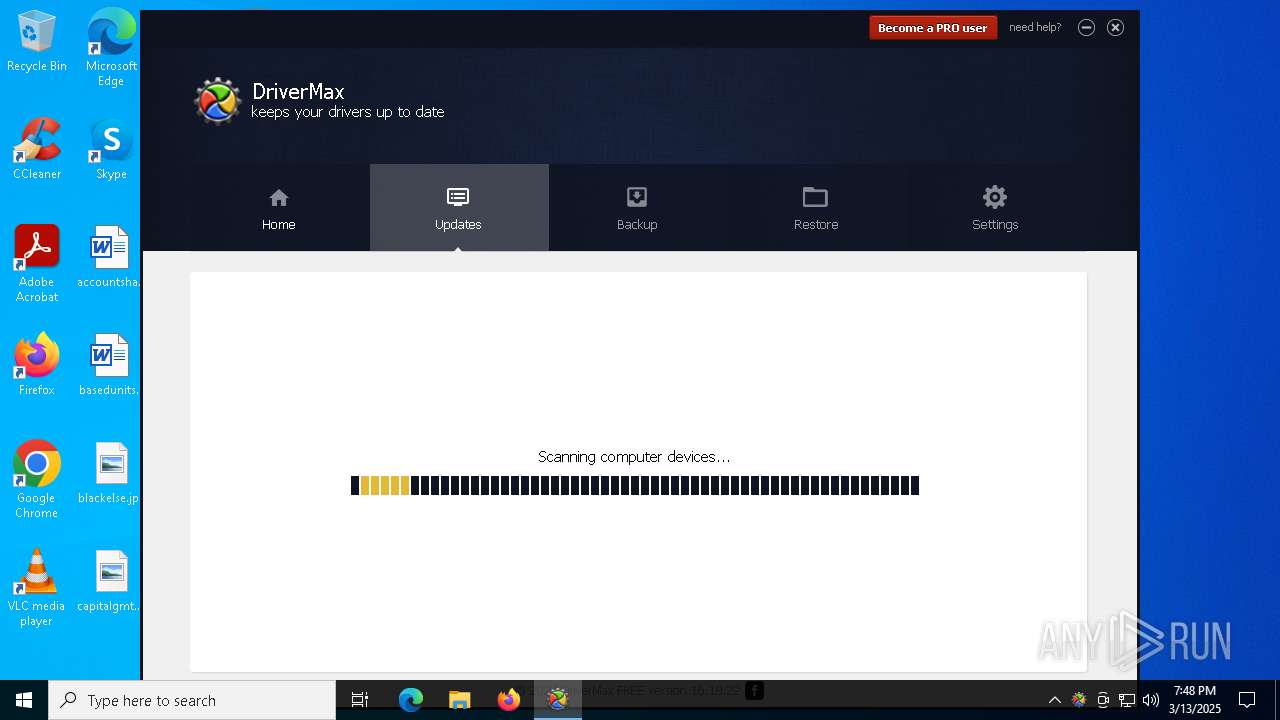The height and width of the screenshot is (720, 1280).
Task: Select the blackelse.jpg image file
Action: 109,473
